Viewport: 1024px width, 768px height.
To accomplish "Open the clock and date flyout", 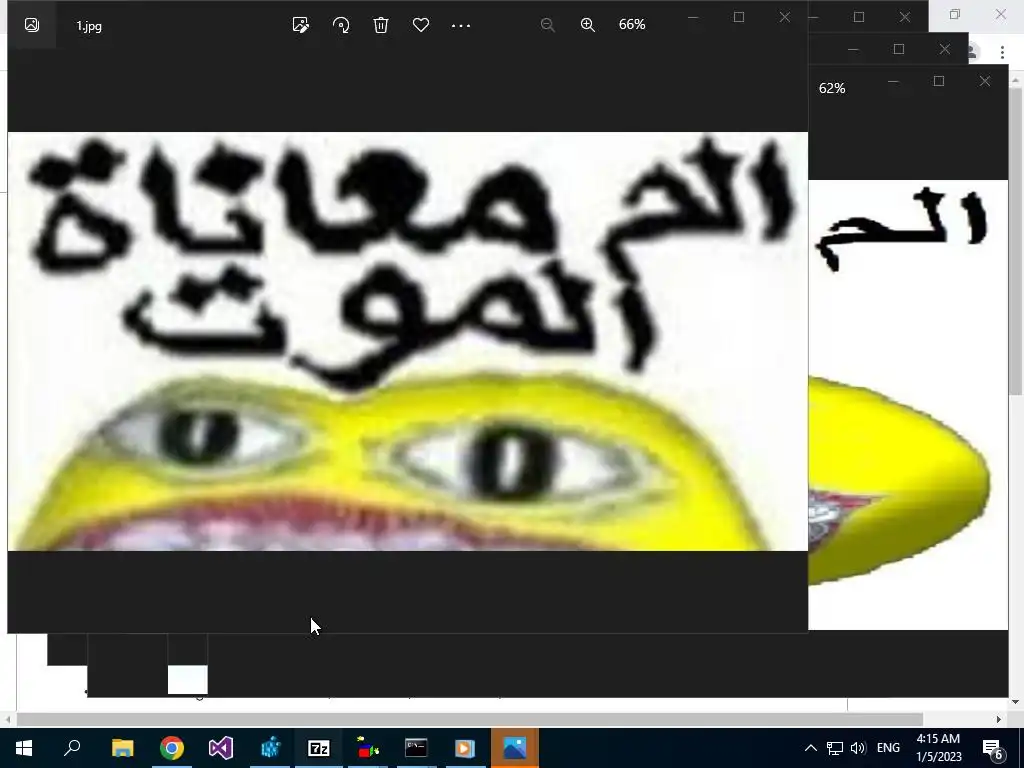I will pyautogui.click(x=938, y=748).
